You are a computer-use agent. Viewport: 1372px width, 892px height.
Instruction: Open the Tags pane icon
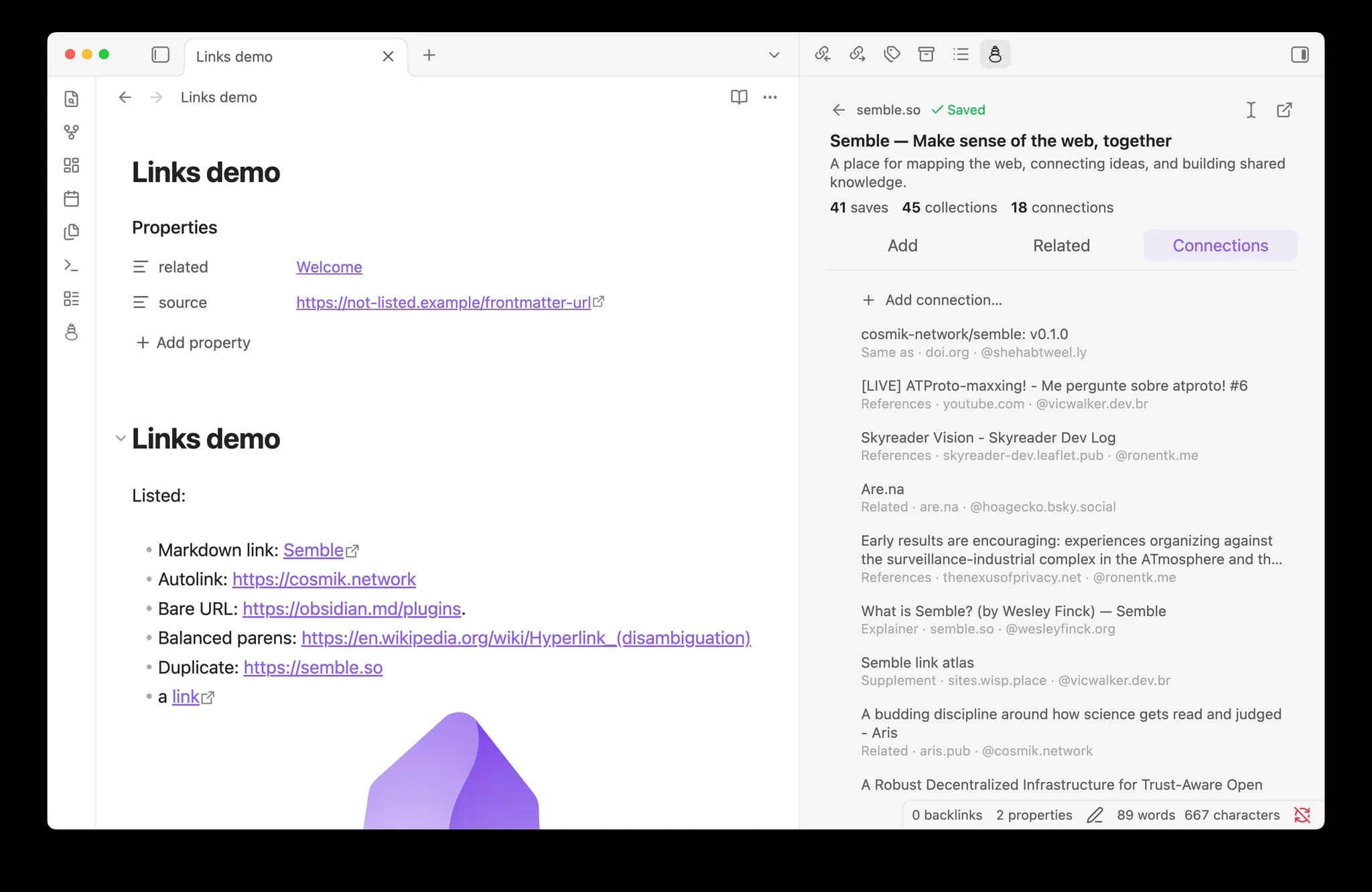(892, 54)
